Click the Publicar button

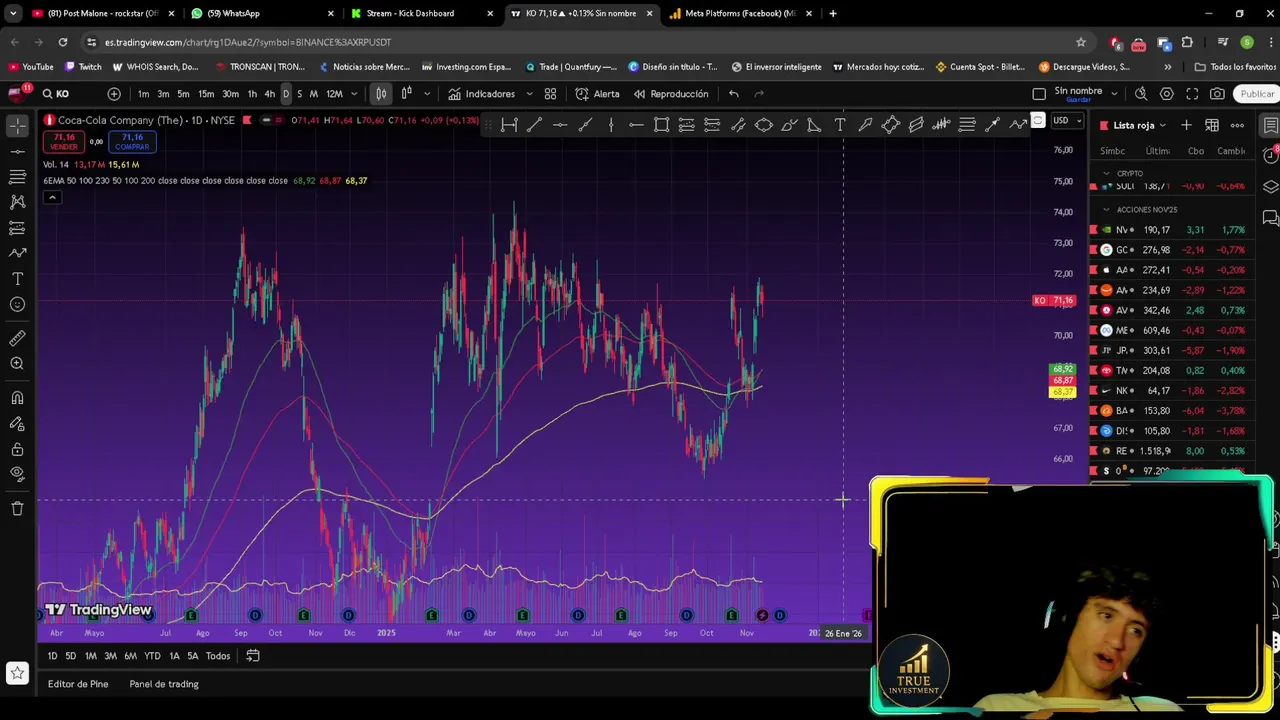pyautogui.click(x=1256, y=94)
